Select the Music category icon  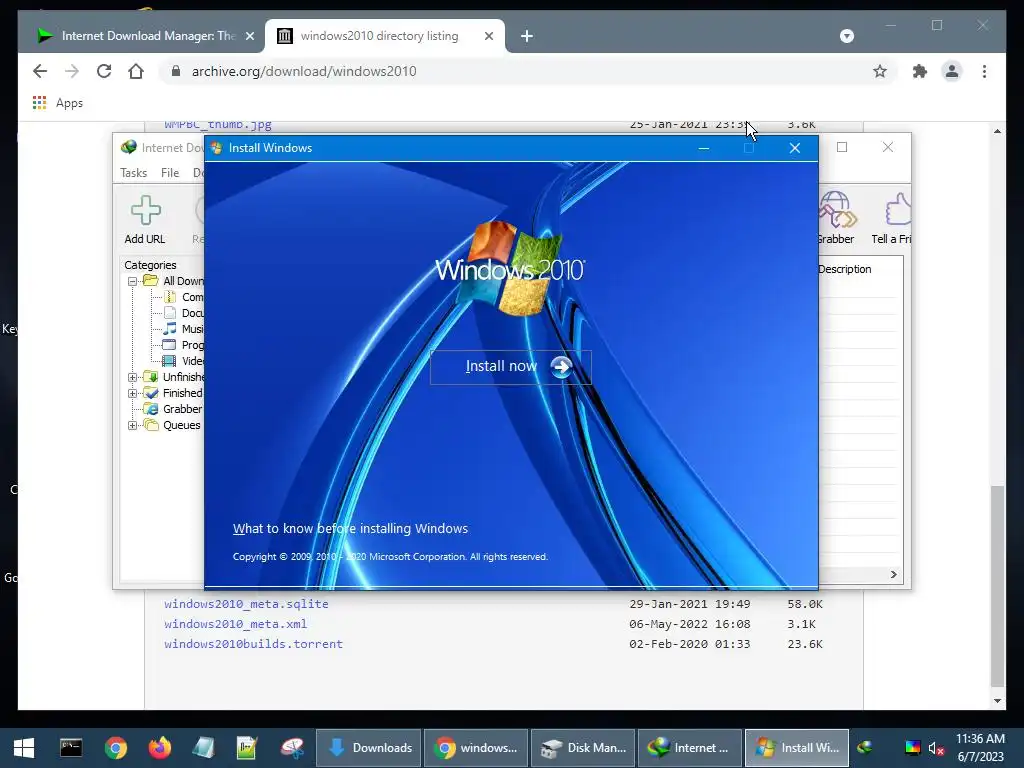[170, 328]
